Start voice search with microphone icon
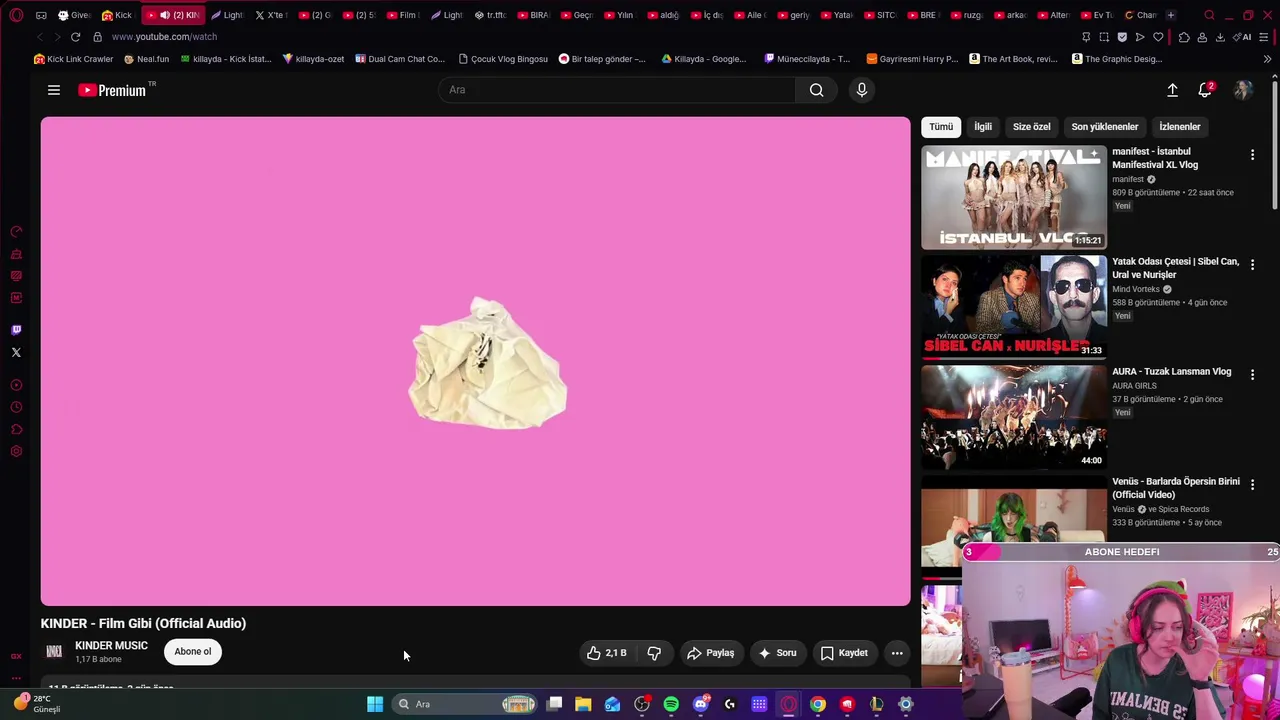1280x720 pixels. click(862, 90)
